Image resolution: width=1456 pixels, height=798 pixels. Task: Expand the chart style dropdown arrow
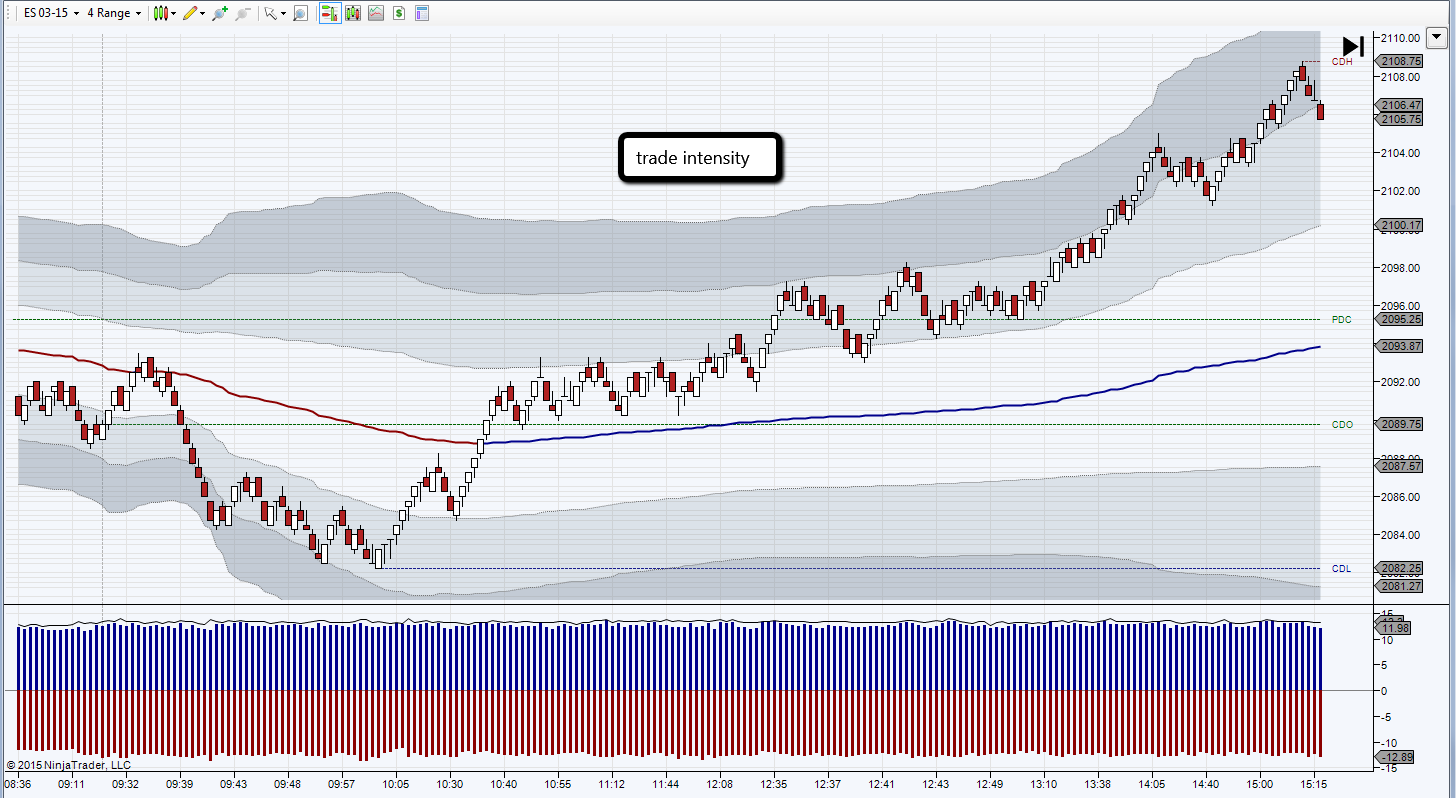pos(173,14)
